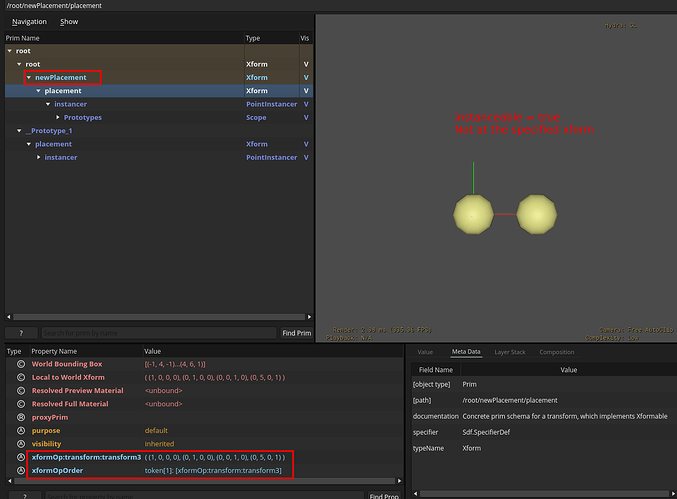
Task: Collapse the selected placement prim
Action: click(38, 91)
